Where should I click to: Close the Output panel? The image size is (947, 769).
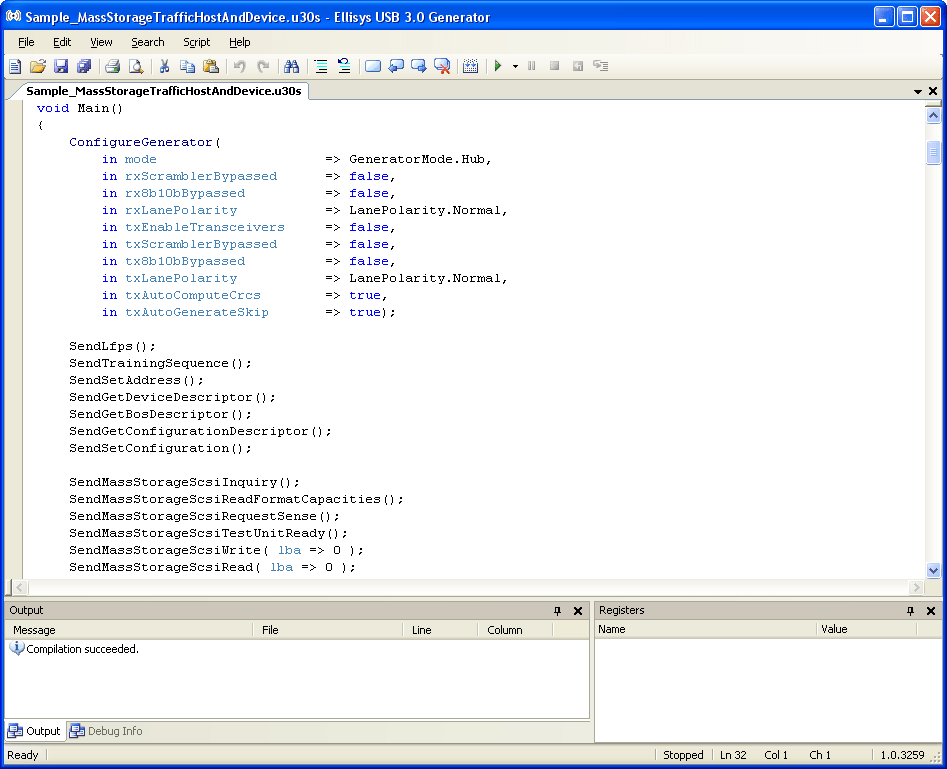click(578, 610)
